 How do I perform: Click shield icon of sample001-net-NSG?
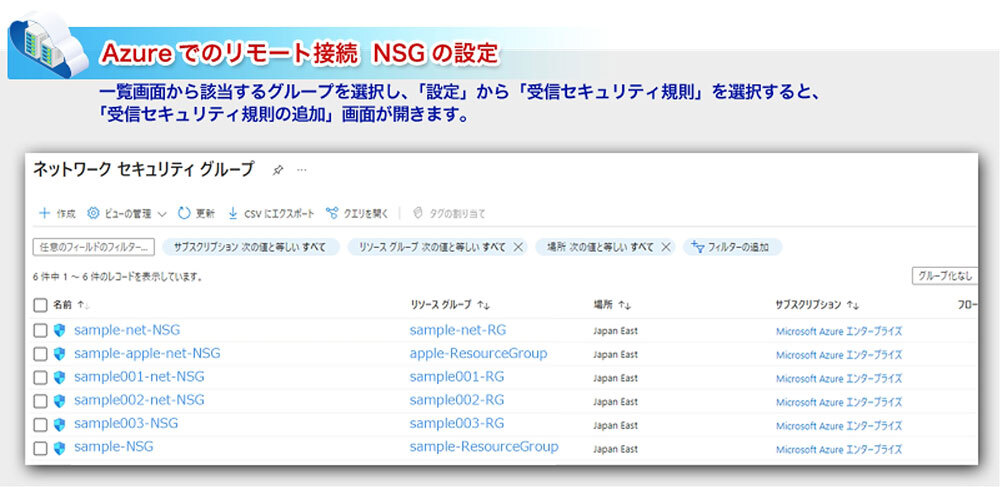[x=59, y=377]
